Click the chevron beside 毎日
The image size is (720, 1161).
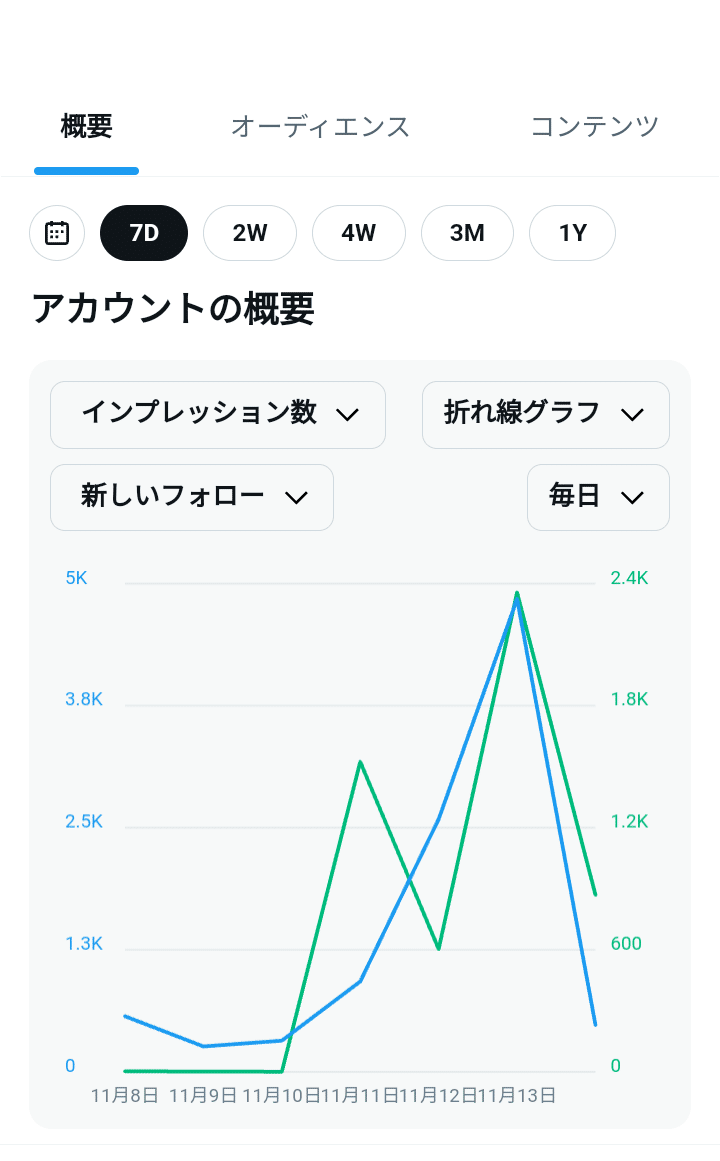point(631,498)
